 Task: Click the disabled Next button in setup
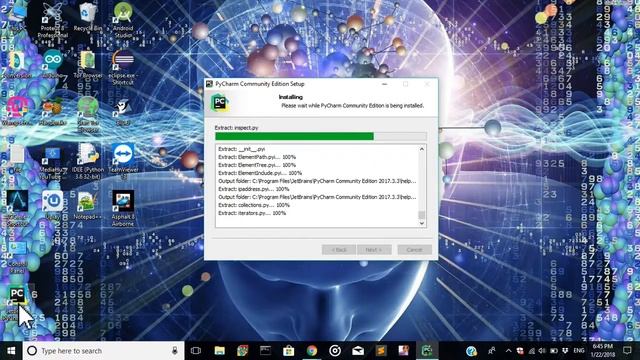374,249
